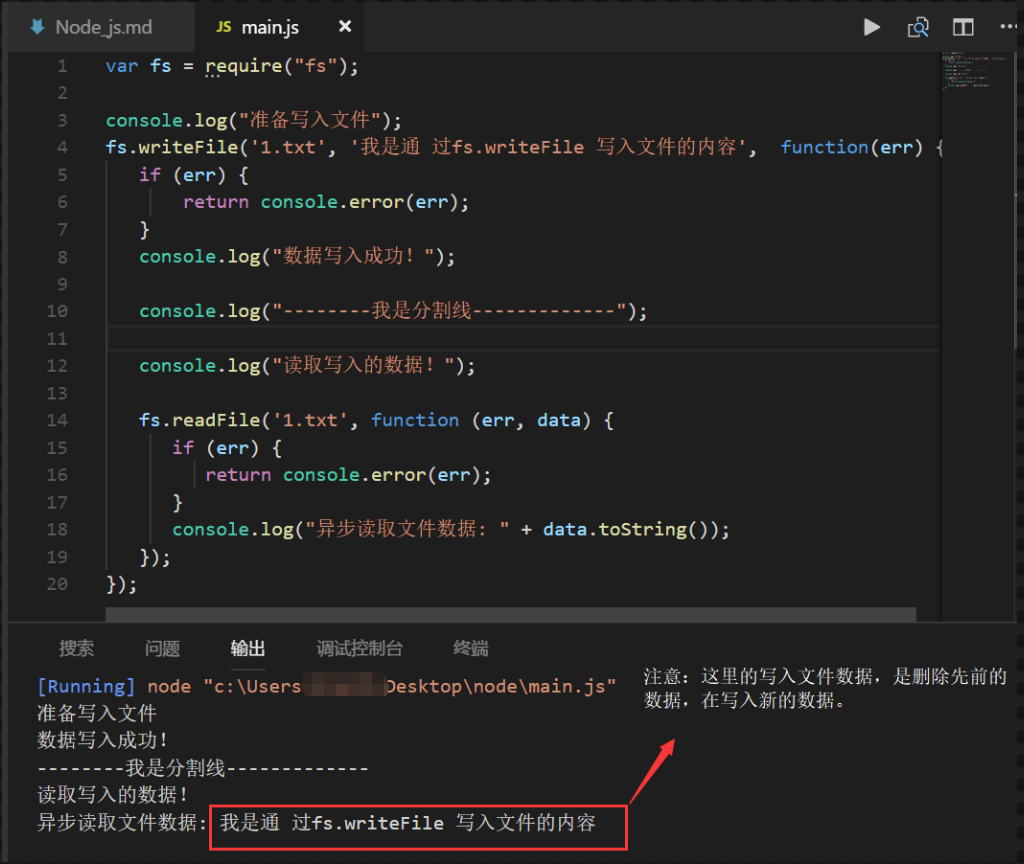The image size is (1024, 864).
Task: Switch to the Node_js.md tab
Action: [x=103, y=27]
